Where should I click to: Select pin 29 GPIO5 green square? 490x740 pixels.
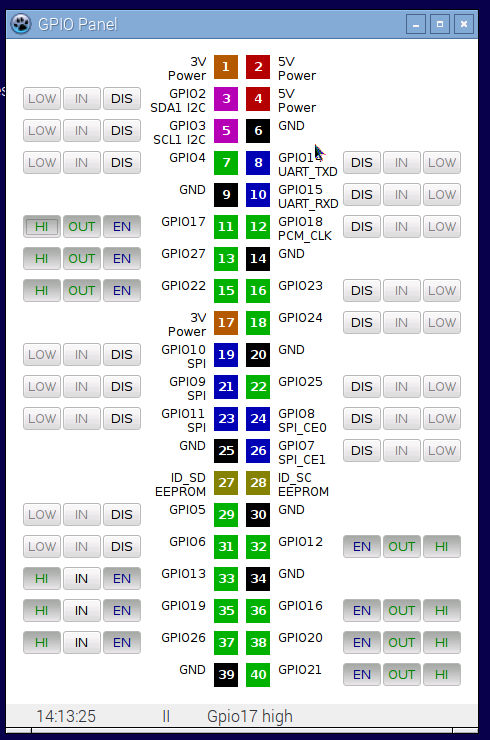click(x=226, y=514)
